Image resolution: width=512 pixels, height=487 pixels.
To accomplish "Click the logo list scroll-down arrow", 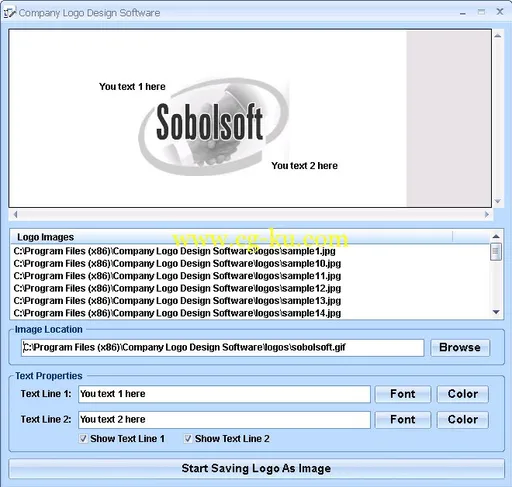I will (x=496, y=312).
